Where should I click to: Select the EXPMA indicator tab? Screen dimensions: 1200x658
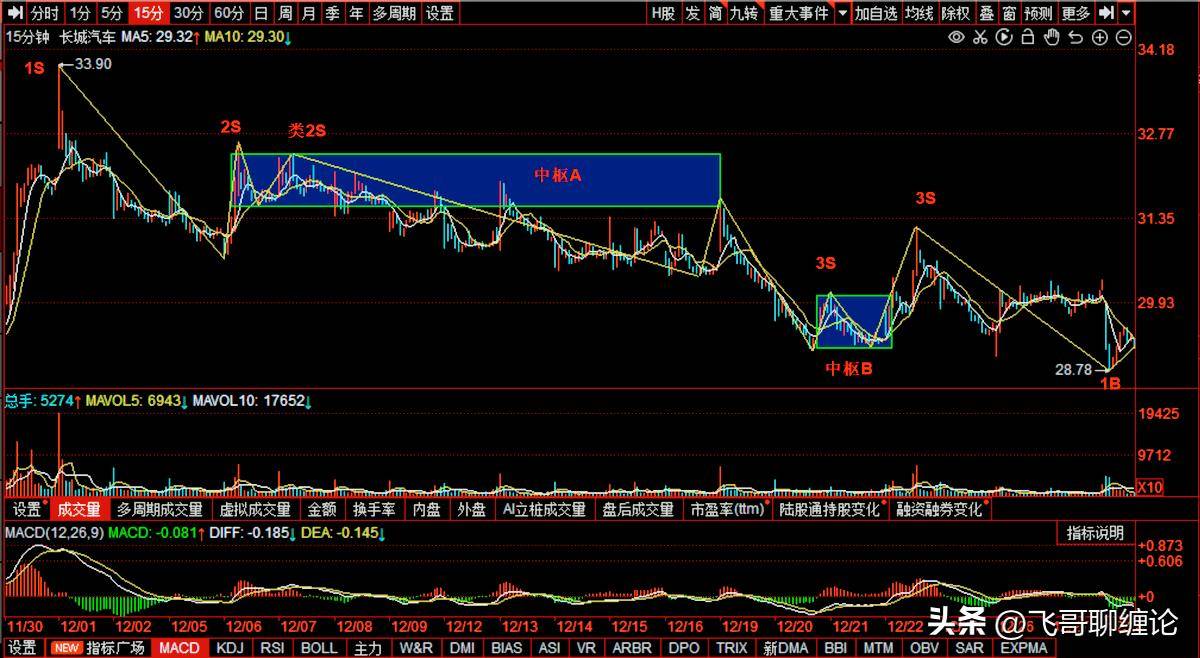click(x=1026, y=648)
